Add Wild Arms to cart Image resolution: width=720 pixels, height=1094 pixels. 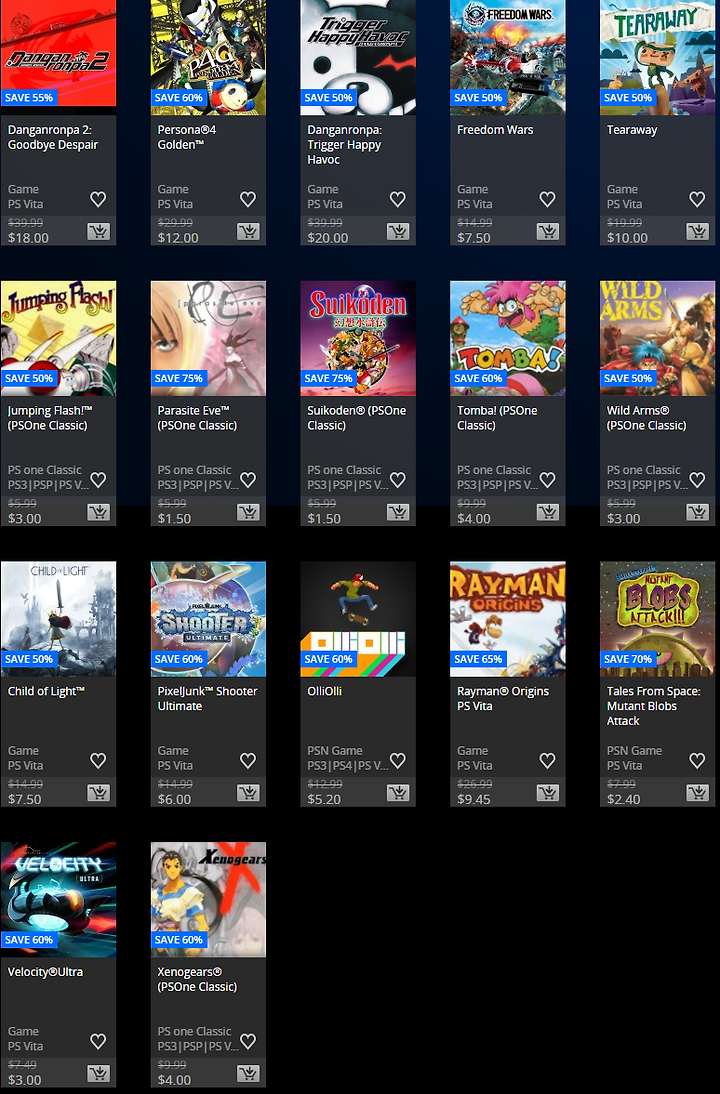click(x=697, y=512)
